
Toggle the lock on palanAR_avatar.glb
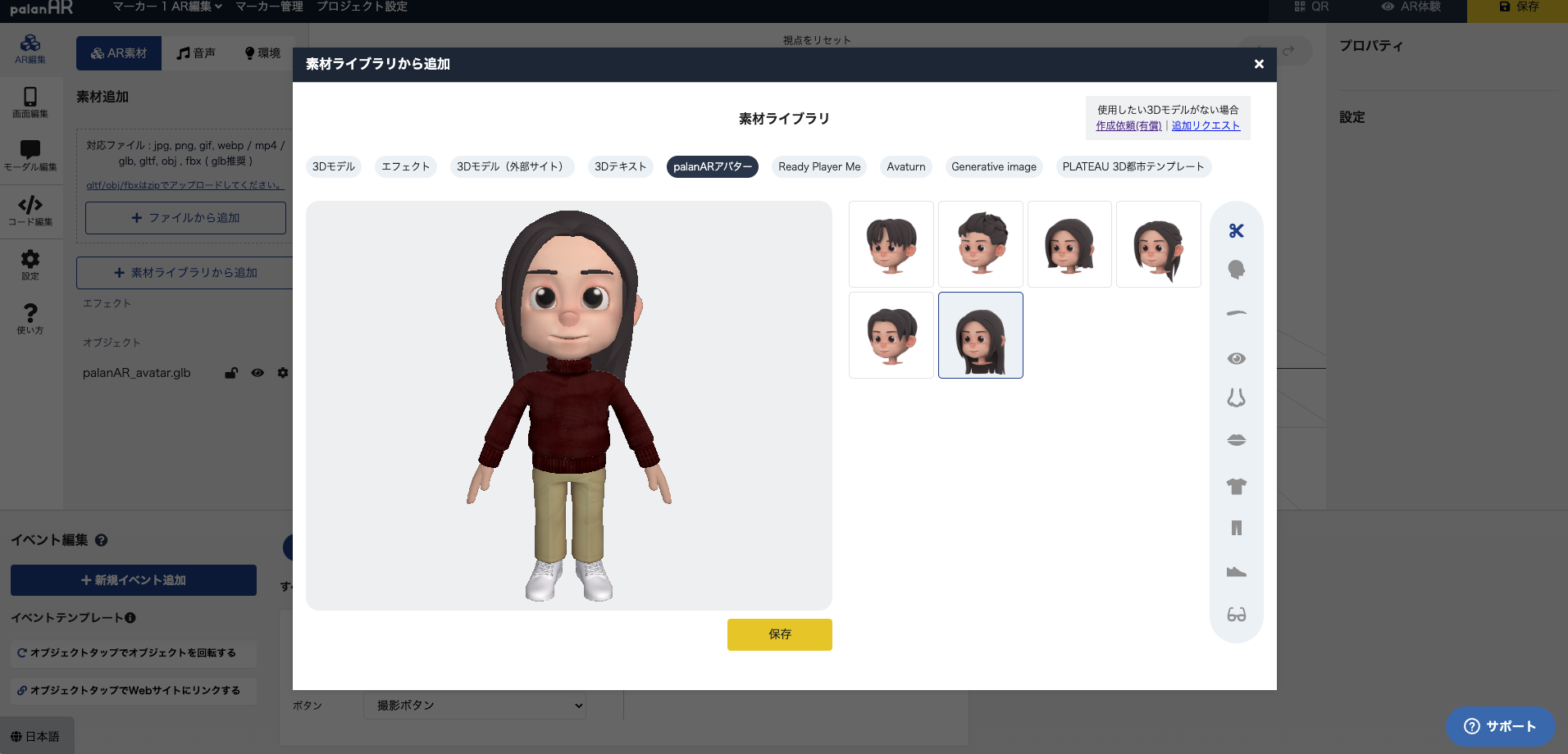tap(230, 373)
